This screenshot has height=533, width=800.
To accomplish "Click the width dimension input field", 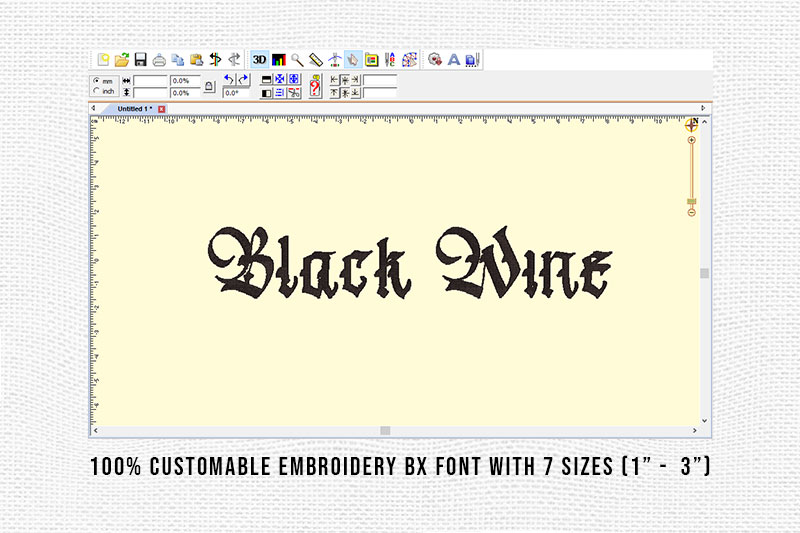I will [x=150, y=81].
